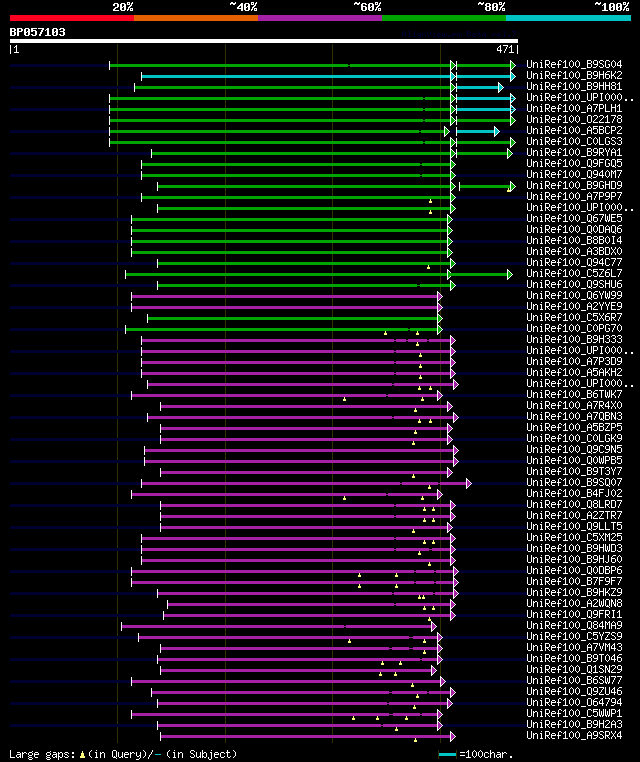Go to the UniRef100_Q8LRD7 record

click(x=574, y=504)
